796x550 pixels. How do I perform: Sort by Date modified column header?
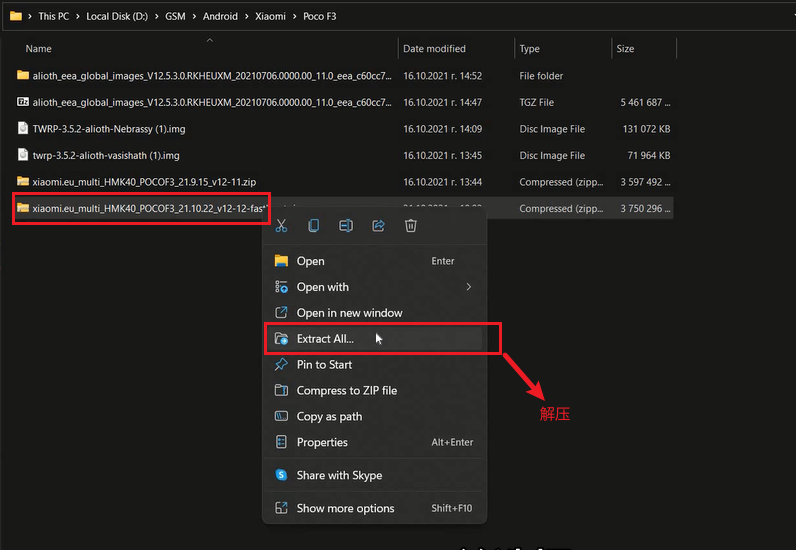click(x=434, y=49)
